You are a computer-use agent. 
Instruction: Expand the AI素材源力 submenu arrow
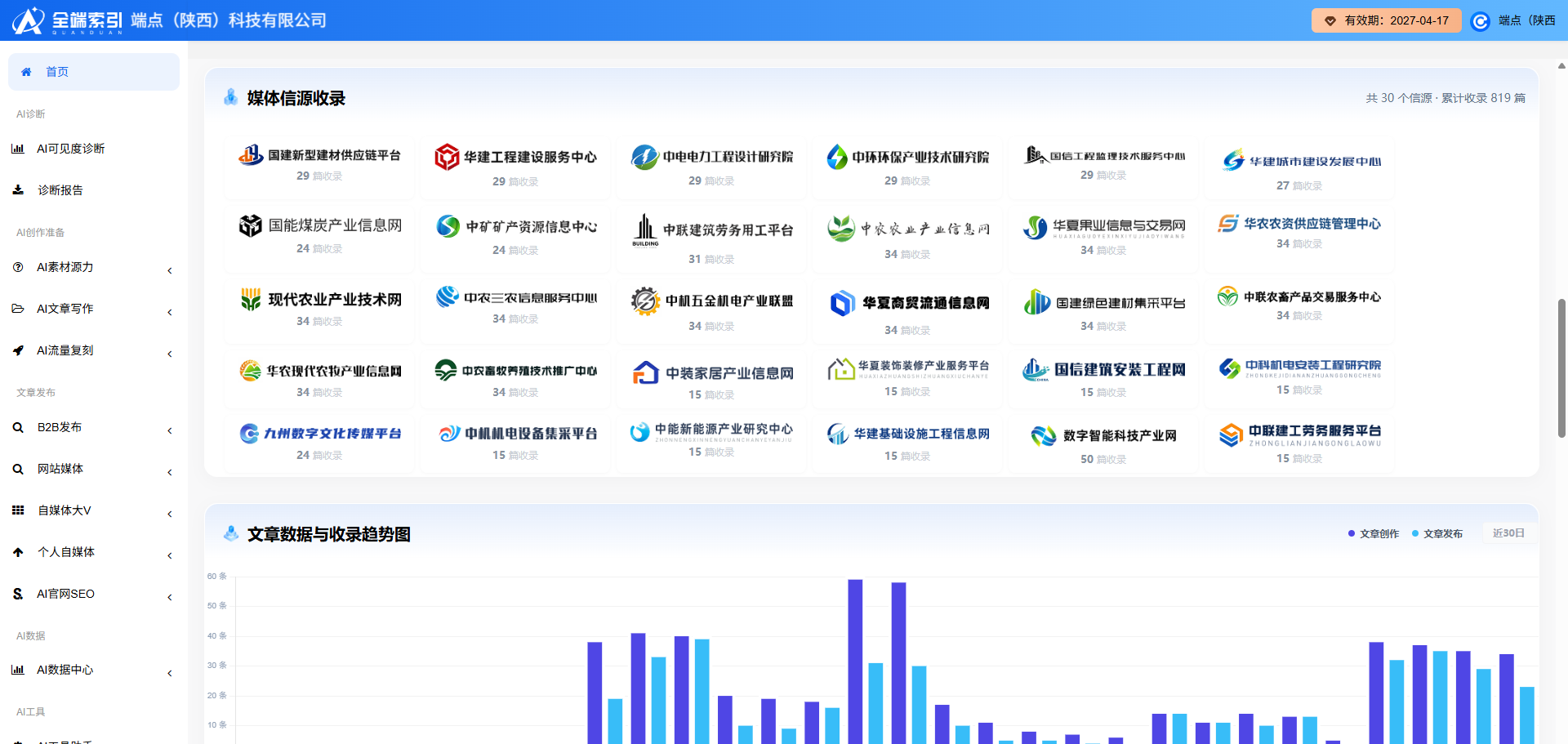point(170,270)
